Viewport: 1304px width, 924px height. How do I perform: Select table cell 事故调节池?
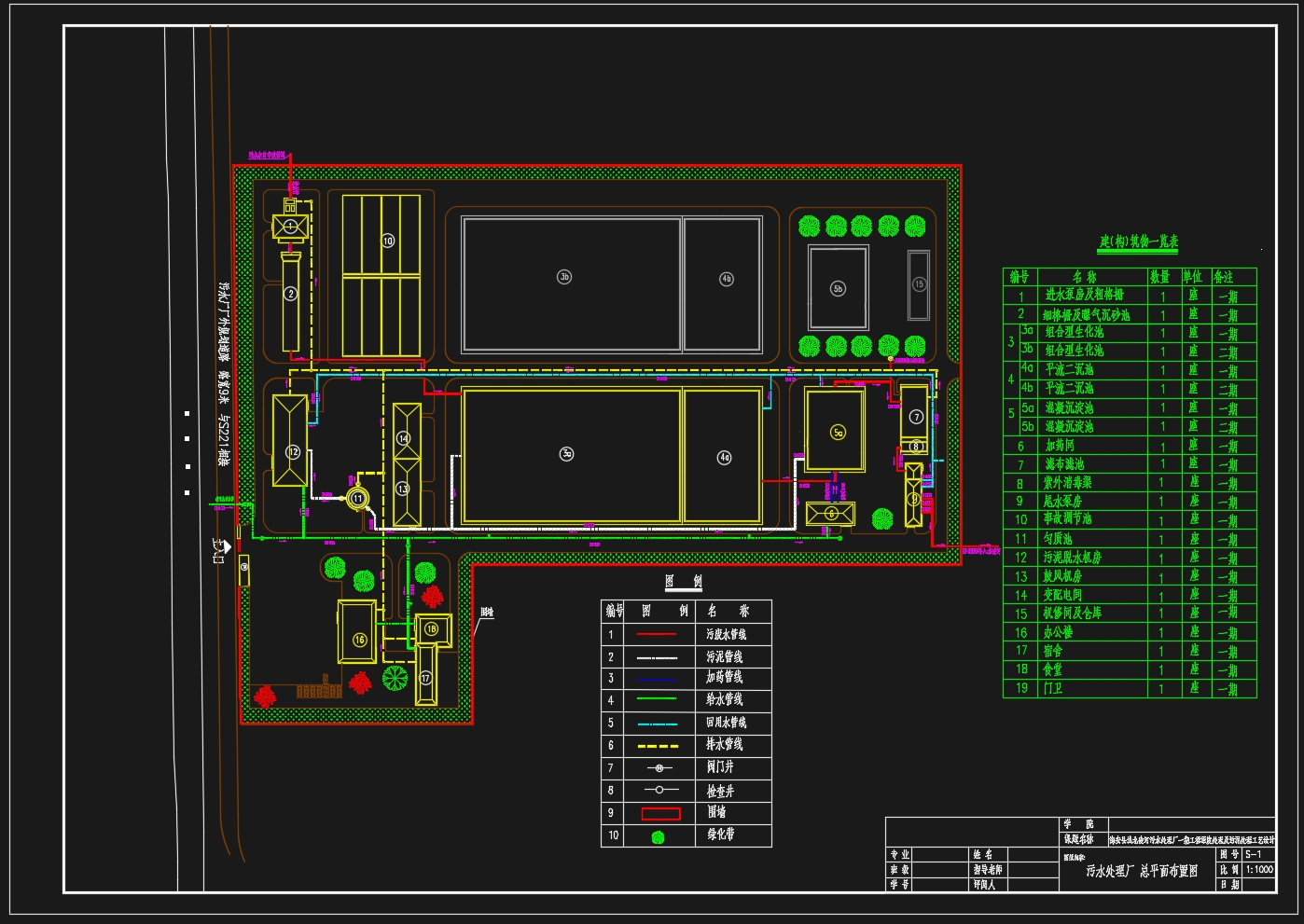(x=1068, y=519)
